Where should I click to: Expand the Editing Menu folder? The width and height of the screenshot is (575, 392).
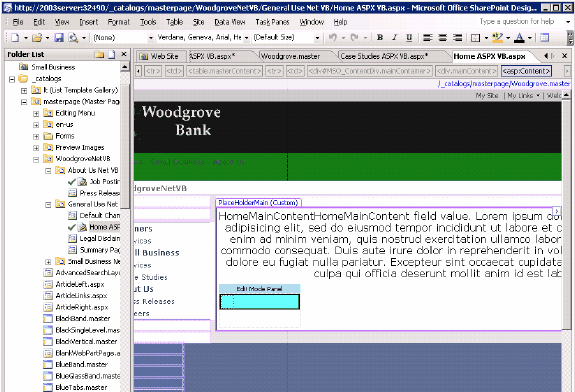(36, 114)
